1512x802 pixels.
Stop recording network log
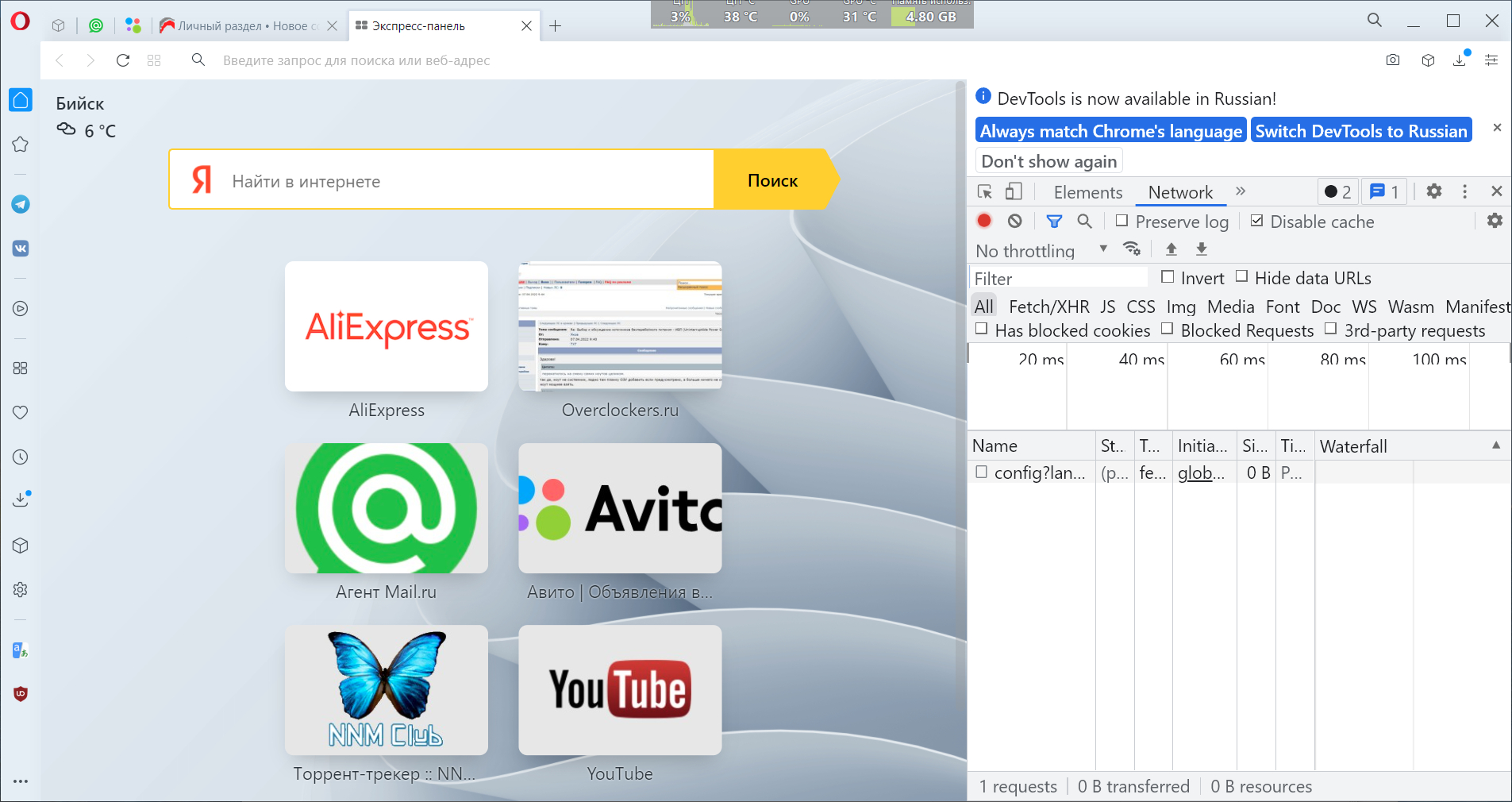(984, 221)
